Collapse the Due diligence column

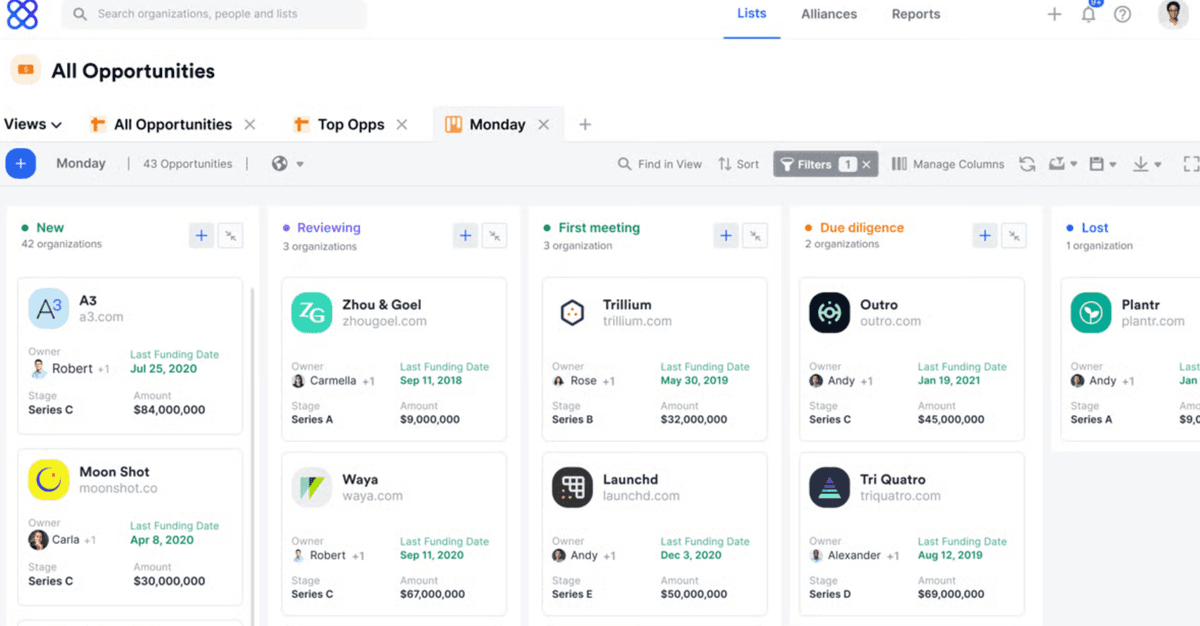(1015, 236)
